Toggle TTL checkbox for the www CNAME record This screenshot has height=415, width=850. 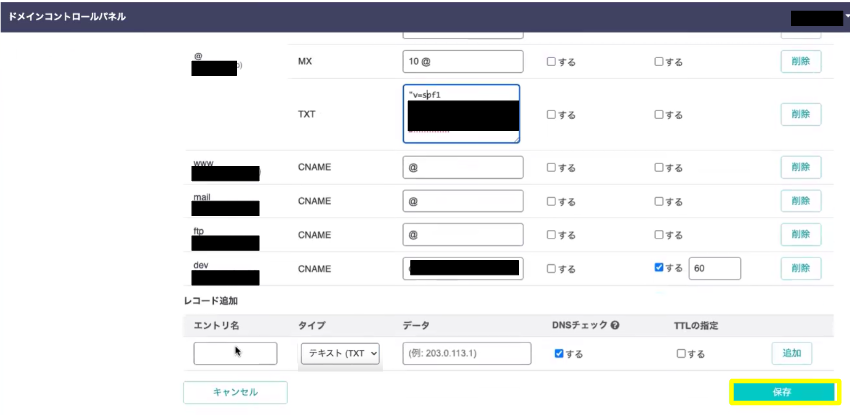click(x=660, y=167)
